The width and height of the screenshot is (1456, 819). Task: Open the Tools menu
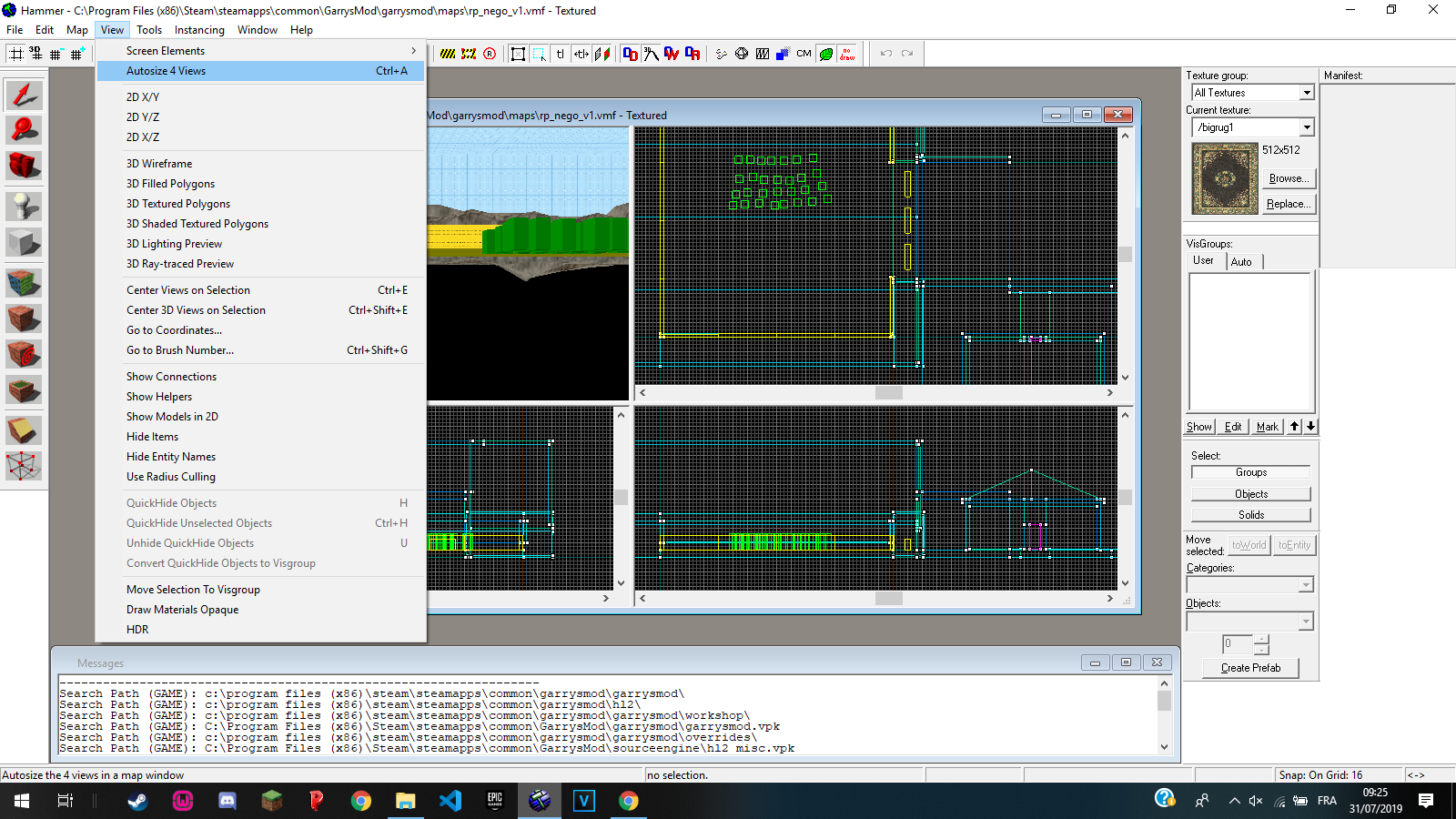(149, 30)
